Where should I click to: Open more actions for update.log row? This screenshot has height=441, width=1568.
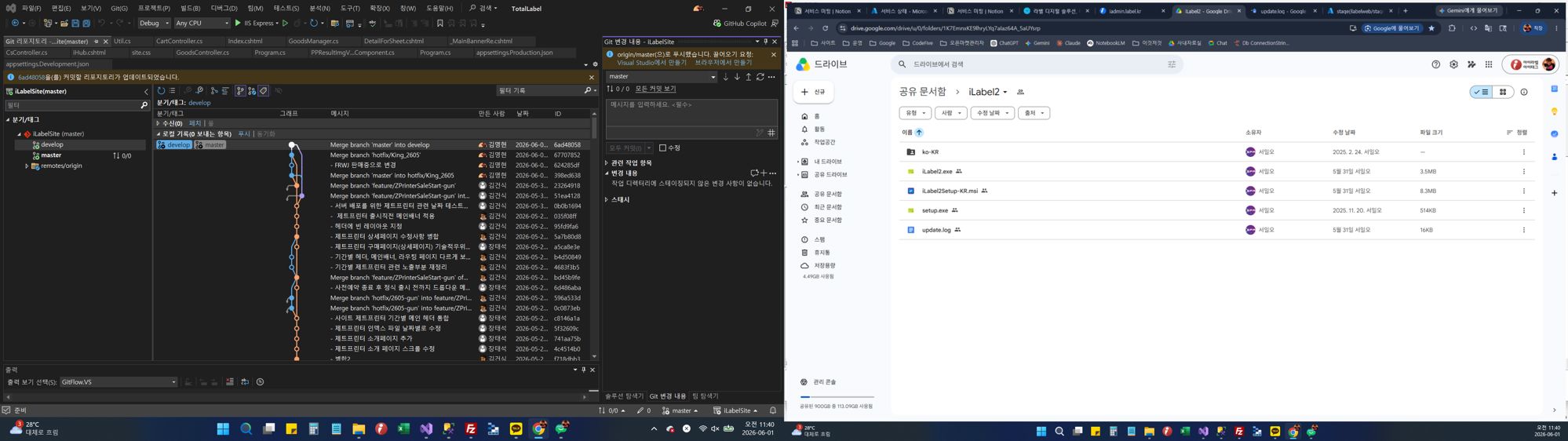(1524, 230)
